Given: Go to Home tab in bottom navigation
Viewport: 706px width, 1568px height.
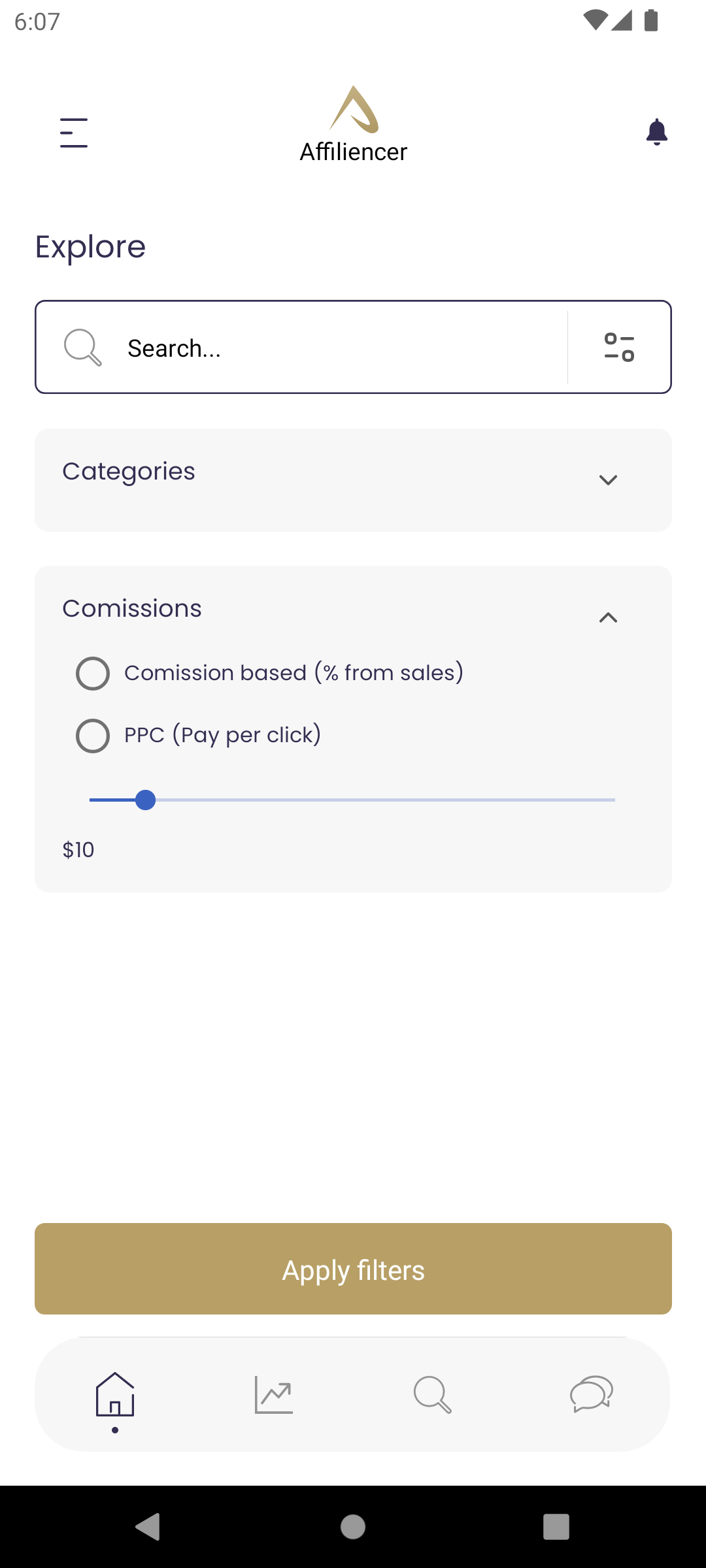Looking at the screenshot, I should [x=115, y=1395].
